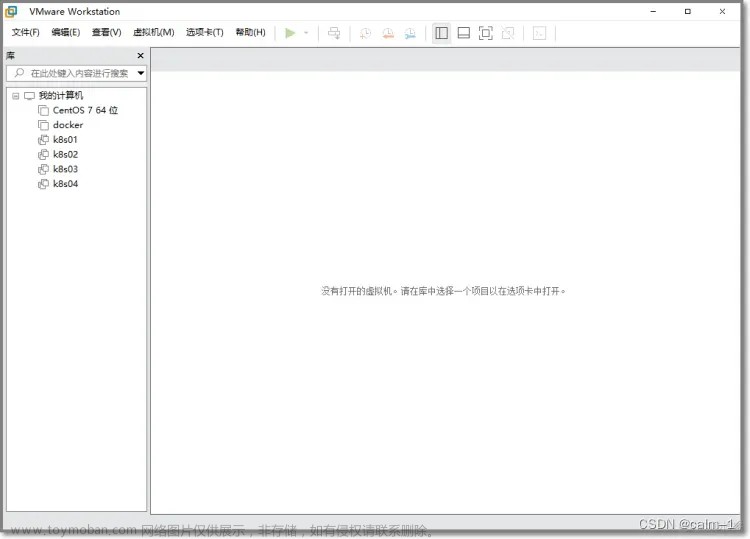Image resolution: width=750 pixels, height=539 pixels.
Task: Click the library search input field
Action: pos(77,73)
